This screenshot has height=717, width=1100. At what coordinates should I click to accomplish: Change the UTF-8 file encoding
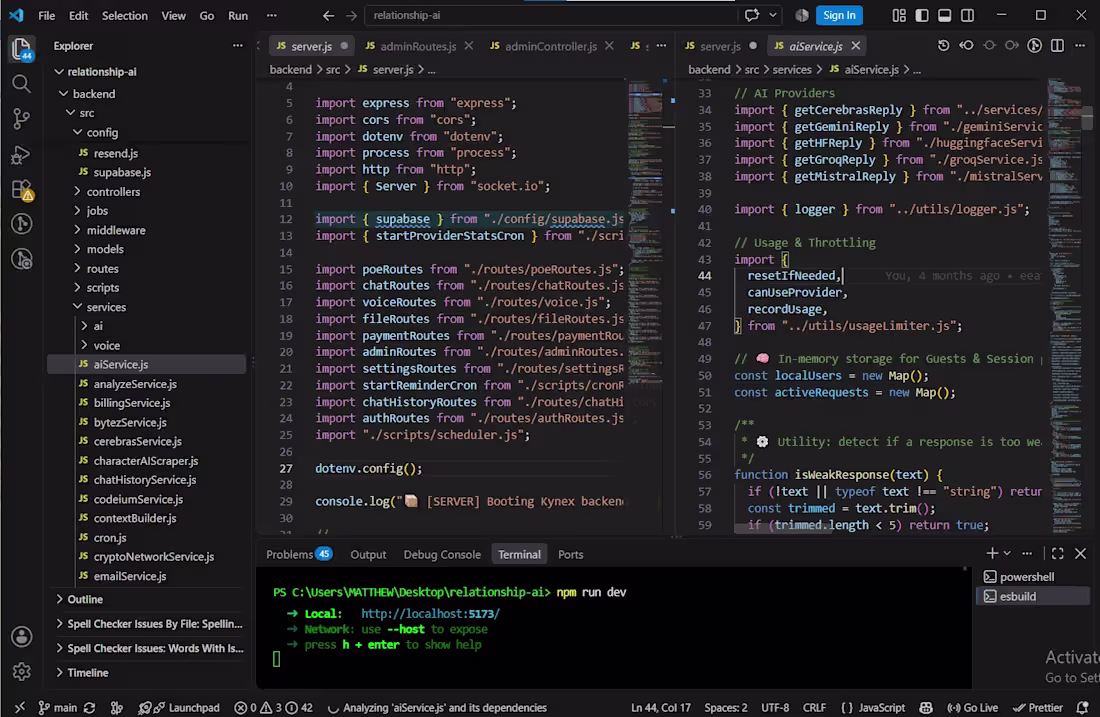tap(775, 707)
